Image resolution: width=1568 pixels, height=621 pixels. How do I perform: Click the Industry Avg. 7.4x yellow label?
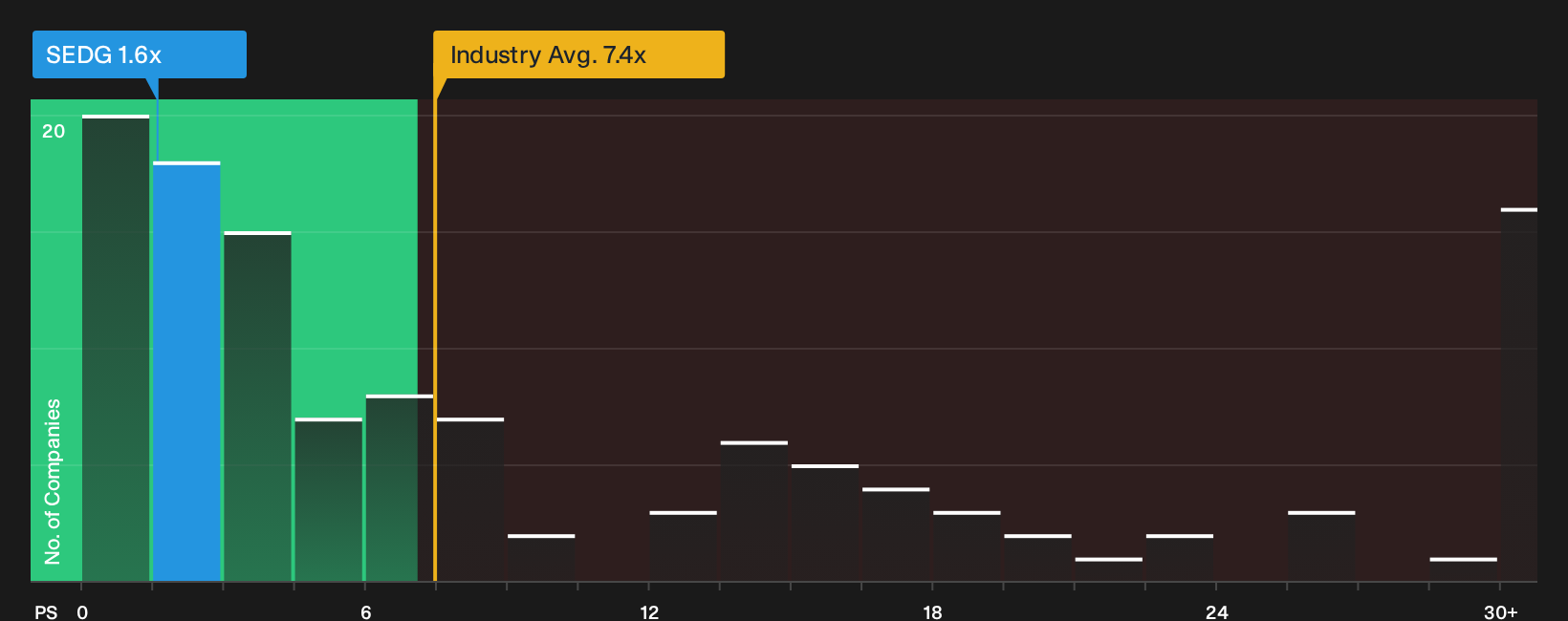point(578,54)
